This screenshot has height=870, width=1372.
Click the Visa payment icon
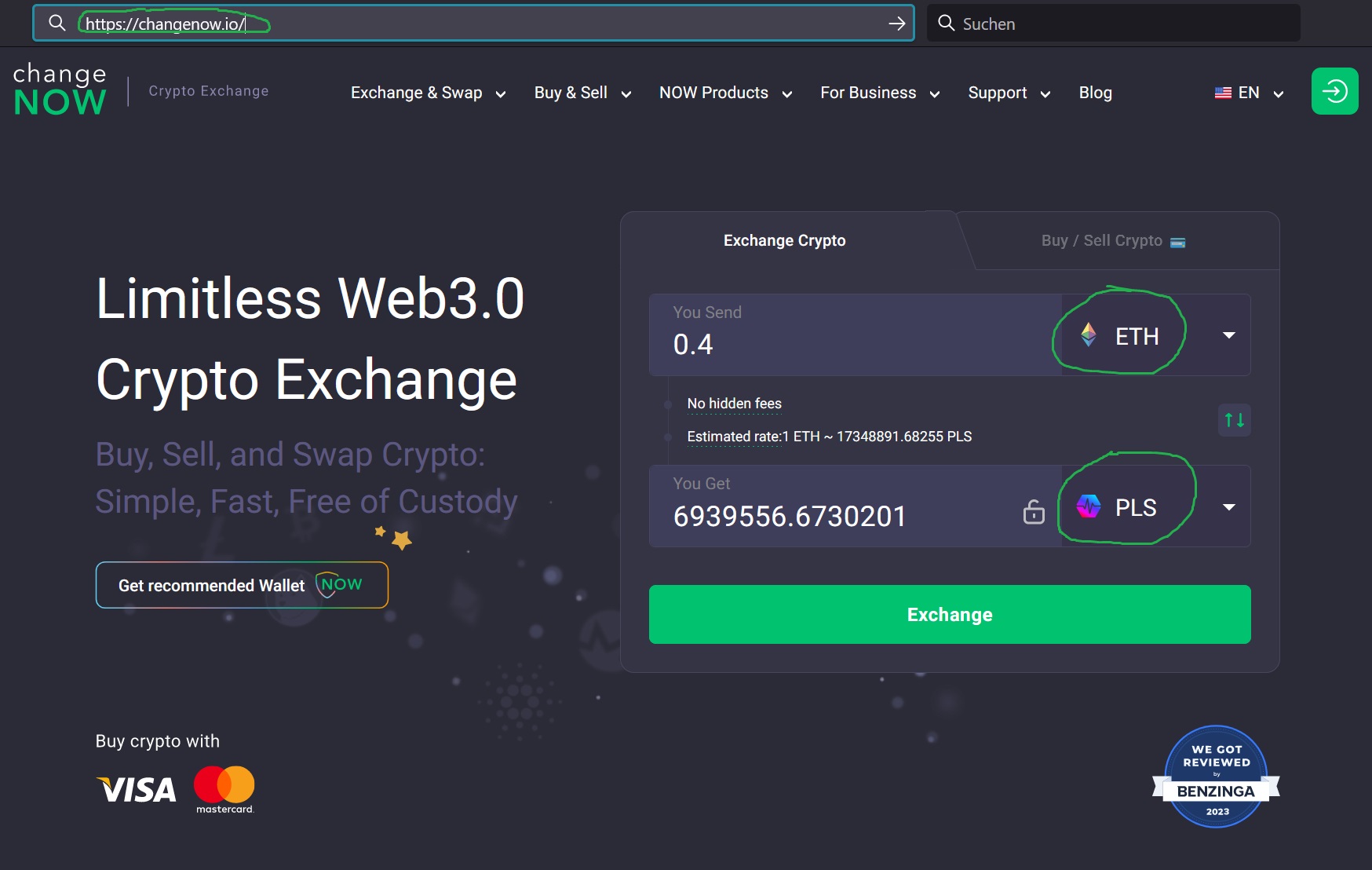[x=135, y=790]
